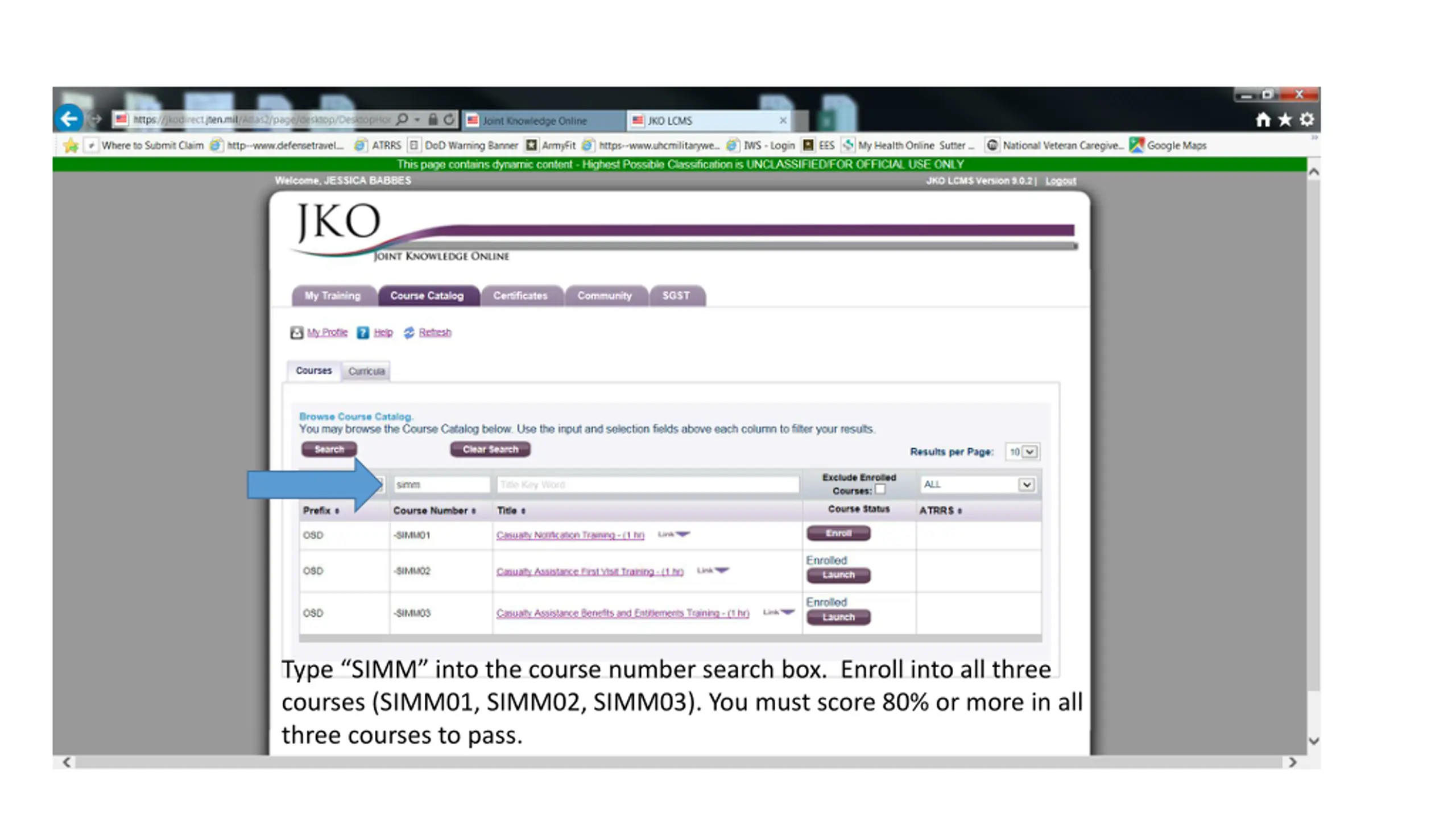Open Casualty Assistance Benefits and Entitlements link
The height and width of the screenshot is (819, 1456).
click(x=623, y=613)
